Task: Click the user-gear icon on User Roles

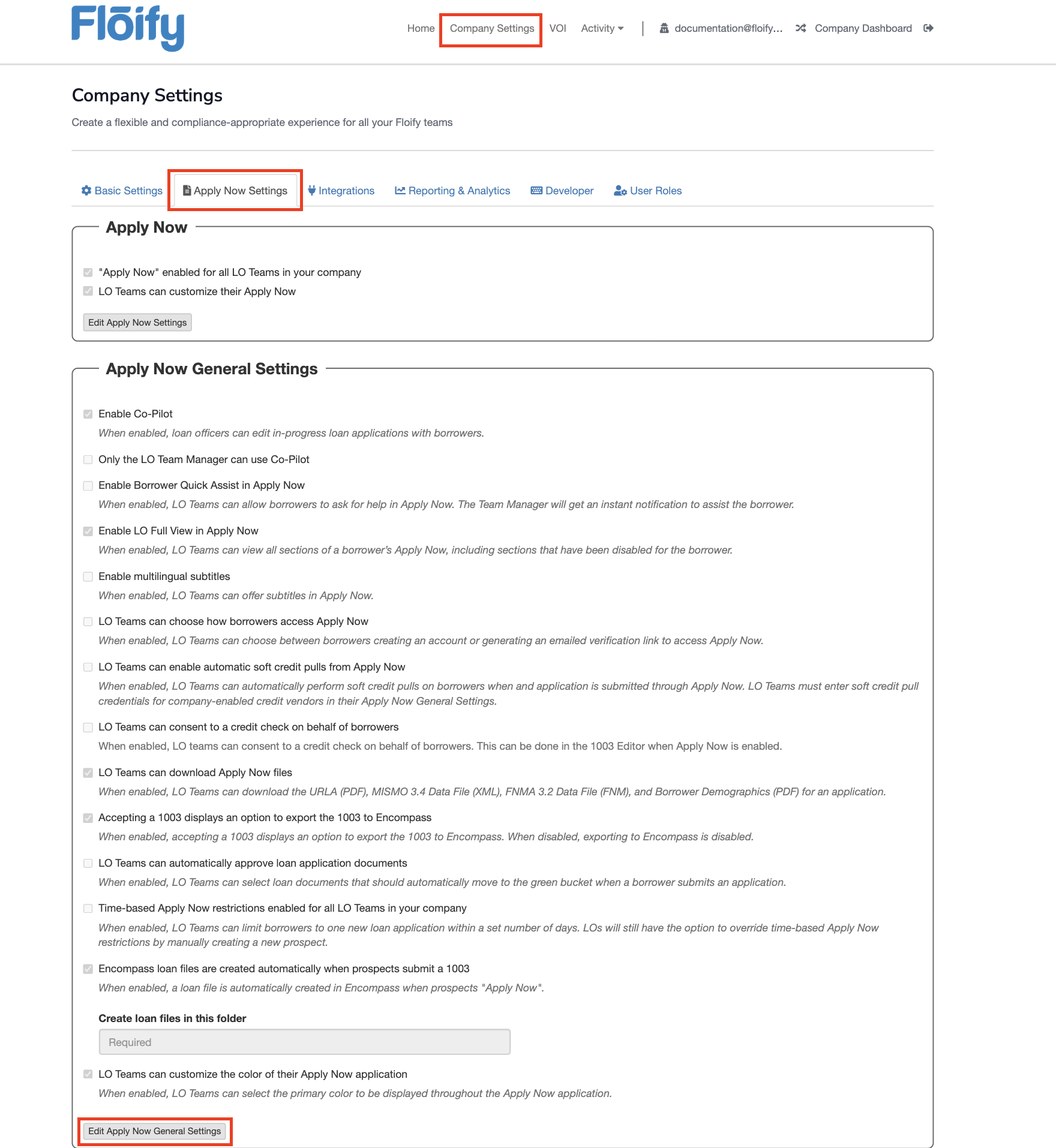Action: 620,191
